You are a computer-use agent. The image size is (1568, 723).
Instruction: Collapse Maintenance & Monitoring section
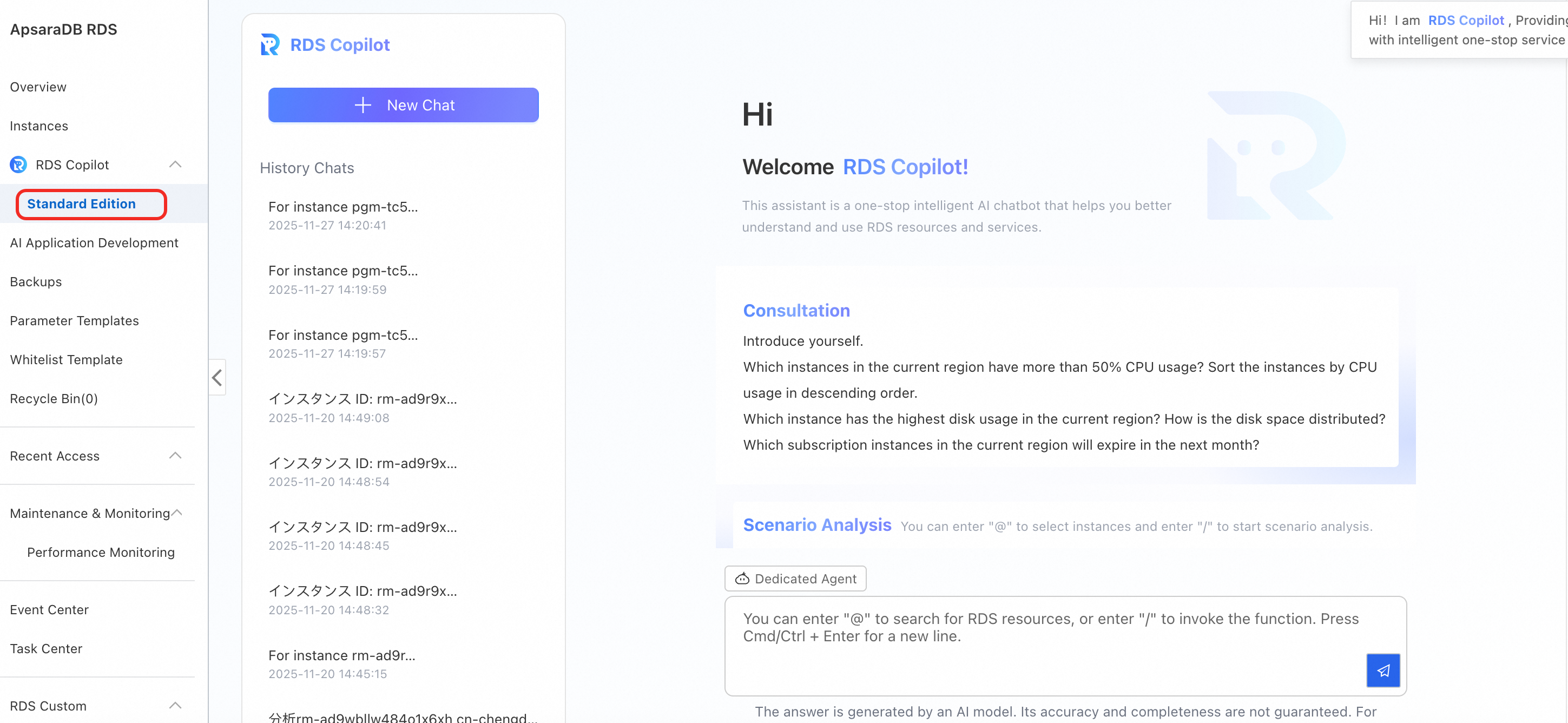tap(177, 512)
